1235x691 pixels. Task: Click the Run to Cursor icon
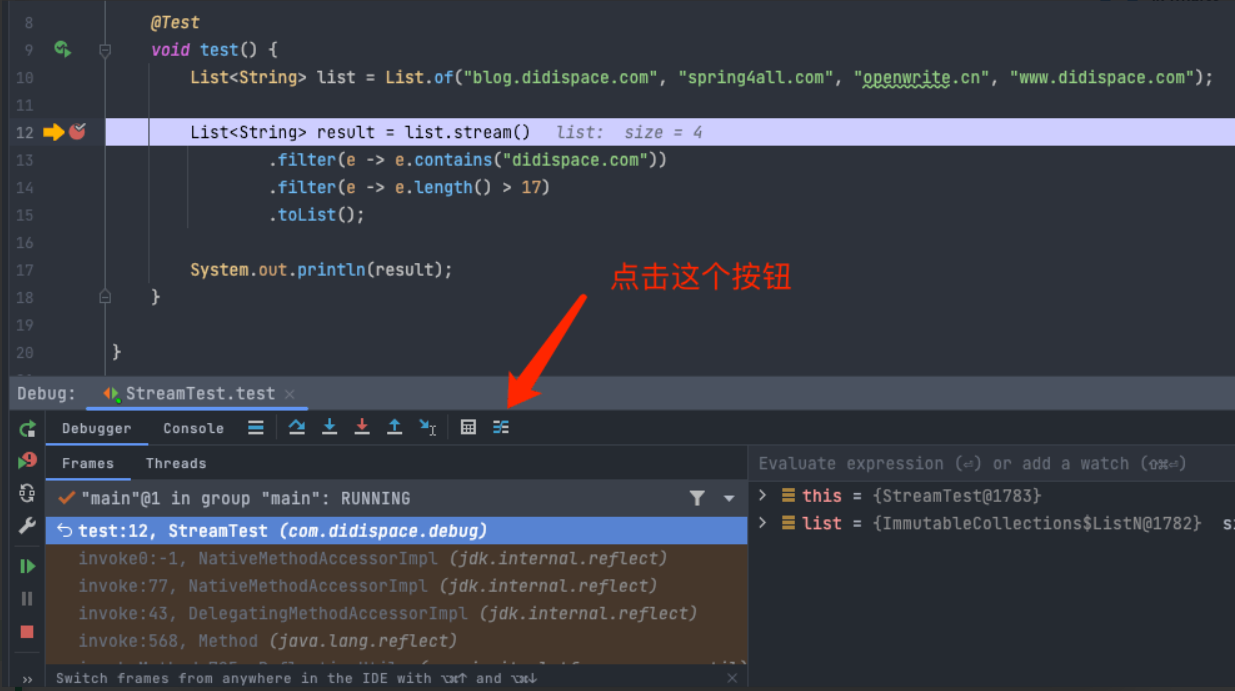[x=428, y=427]
